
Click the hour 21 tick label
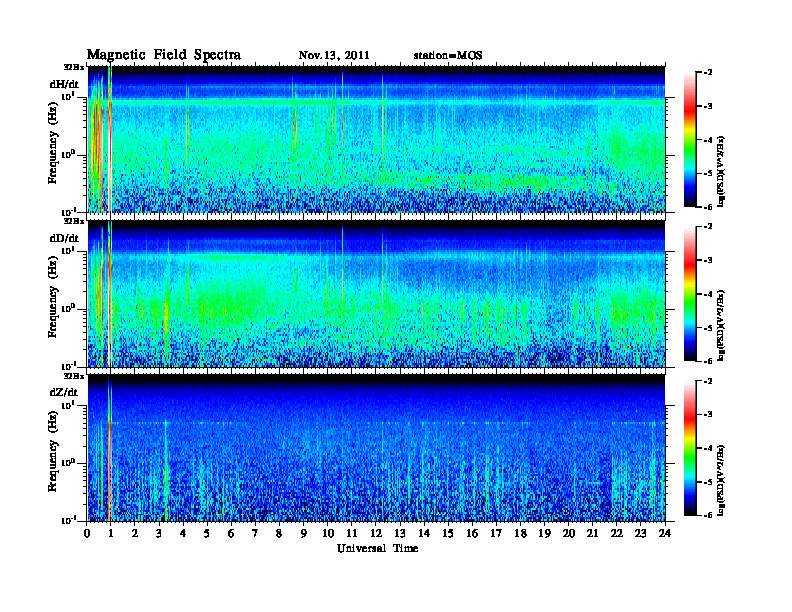592,533
